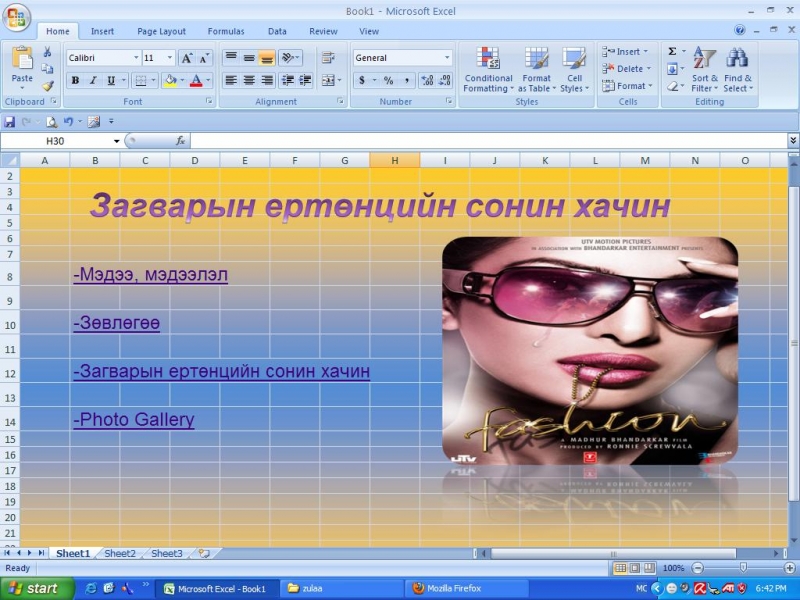Expand the Delete cells dropdown
The image size is (800, 600).
648,69
